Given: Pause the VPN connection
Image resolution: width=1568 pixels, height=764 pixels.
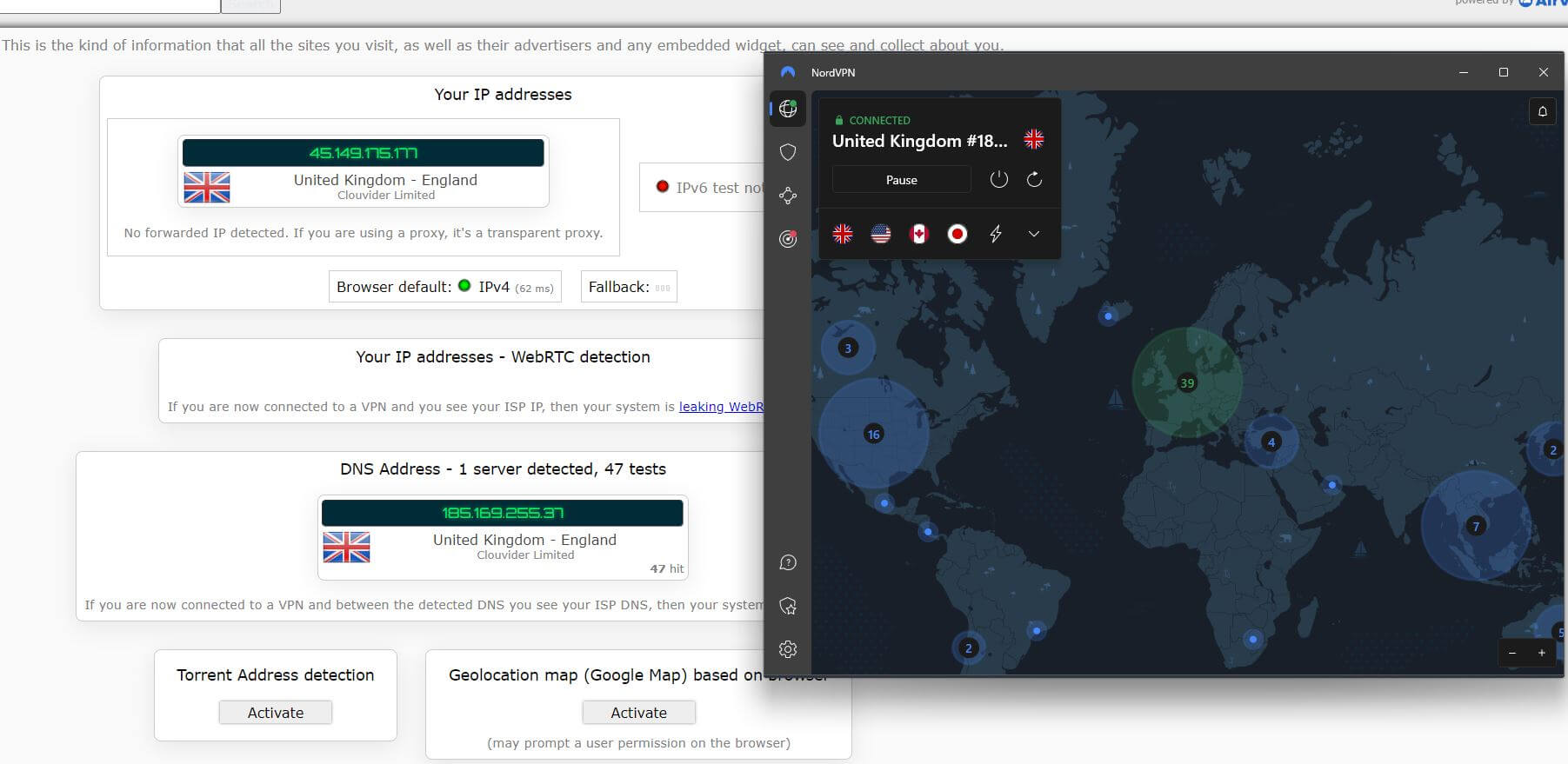Looking at the screenshot, I should click(x=902, y=180).
